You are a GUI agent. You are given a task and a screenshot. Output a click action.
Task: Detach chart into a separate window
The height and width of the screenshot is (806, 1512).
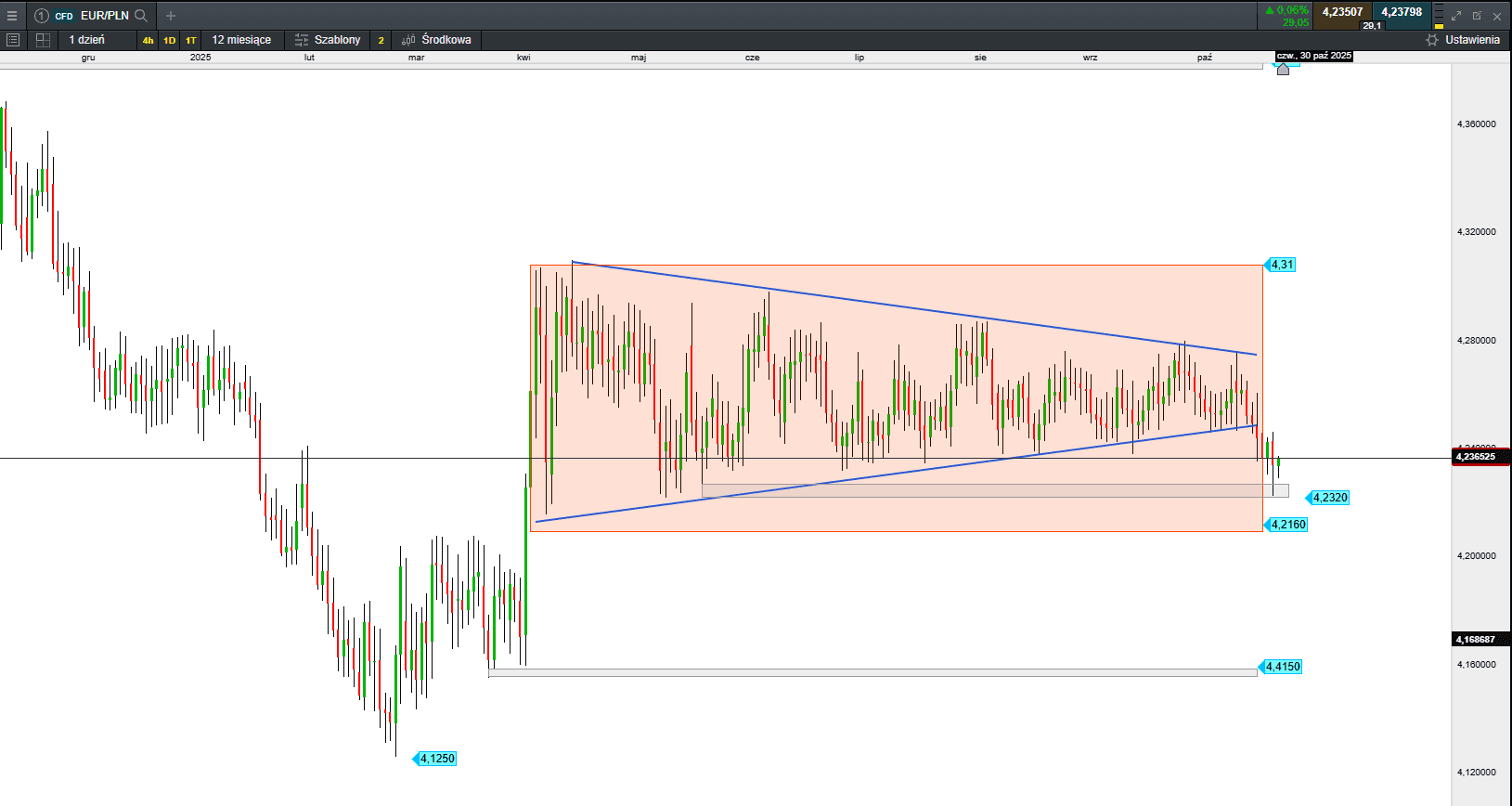point(1477,16)
